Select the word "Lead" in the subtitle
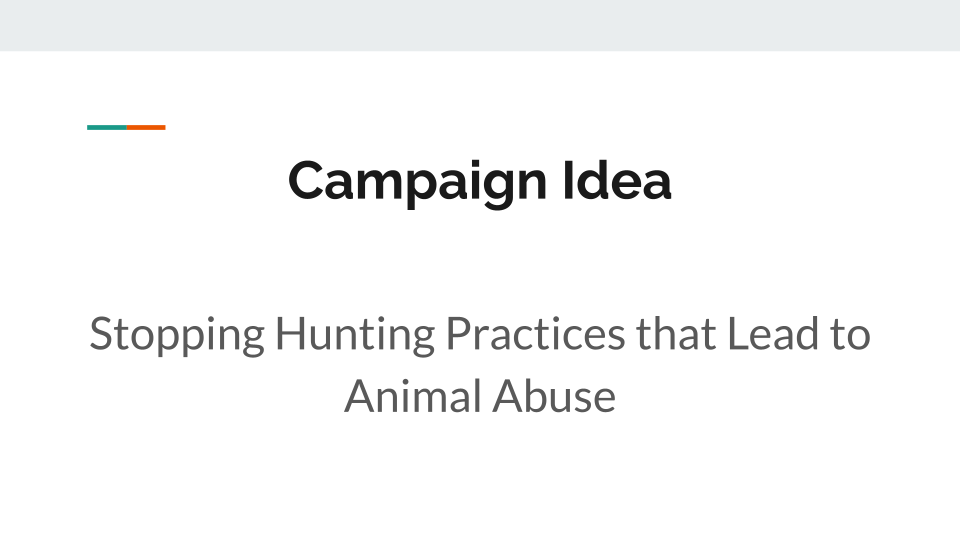 coord(773,334)
